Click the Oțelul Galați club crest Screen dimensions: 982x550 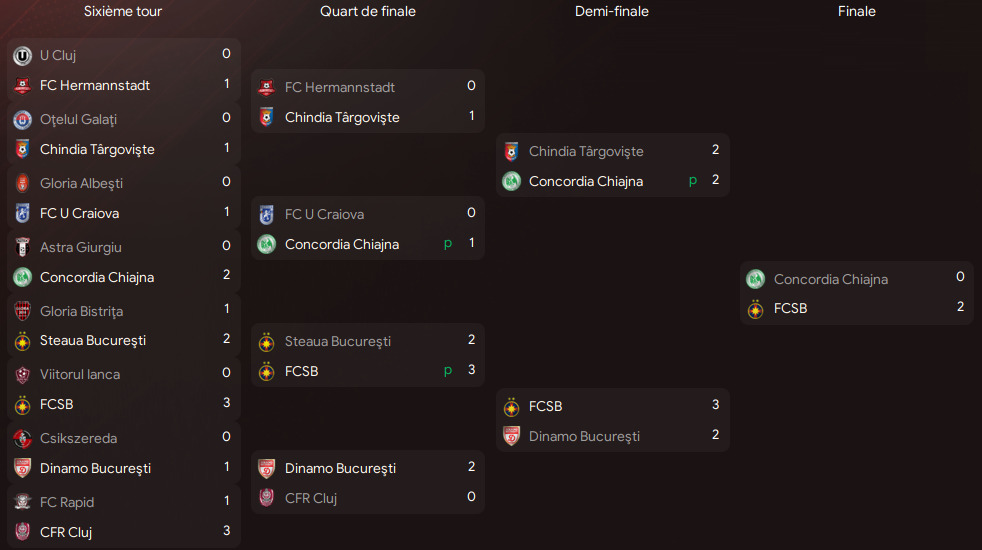[22, 120]
